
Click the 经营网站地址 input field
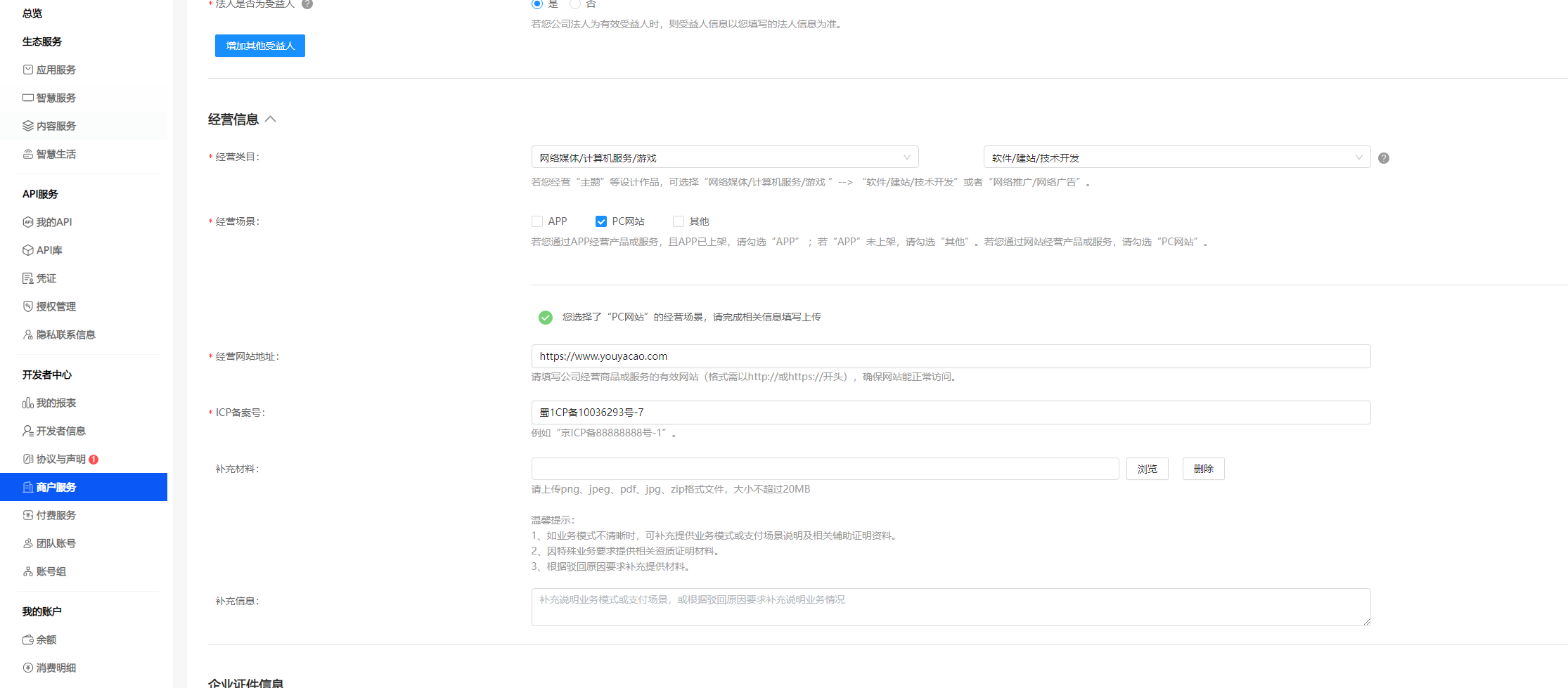point(951,356)
